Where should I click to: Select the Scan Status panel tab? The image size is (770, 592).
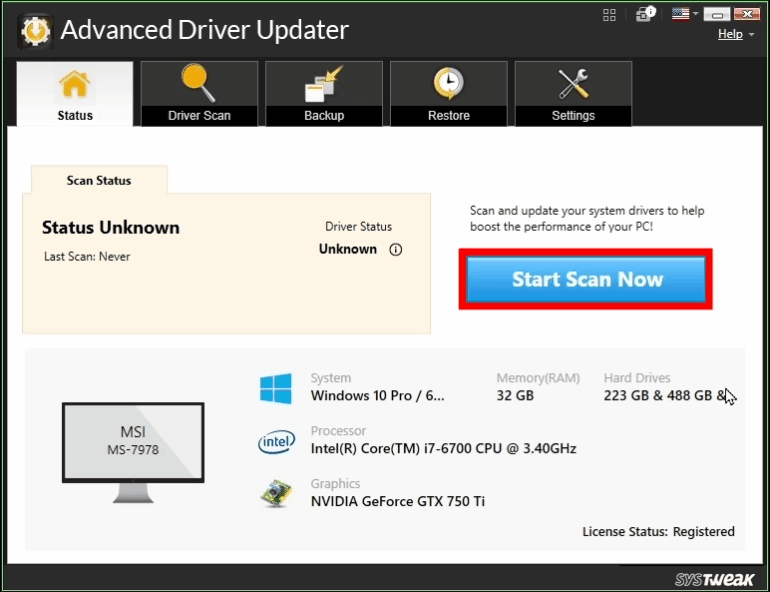coord(99,181)
